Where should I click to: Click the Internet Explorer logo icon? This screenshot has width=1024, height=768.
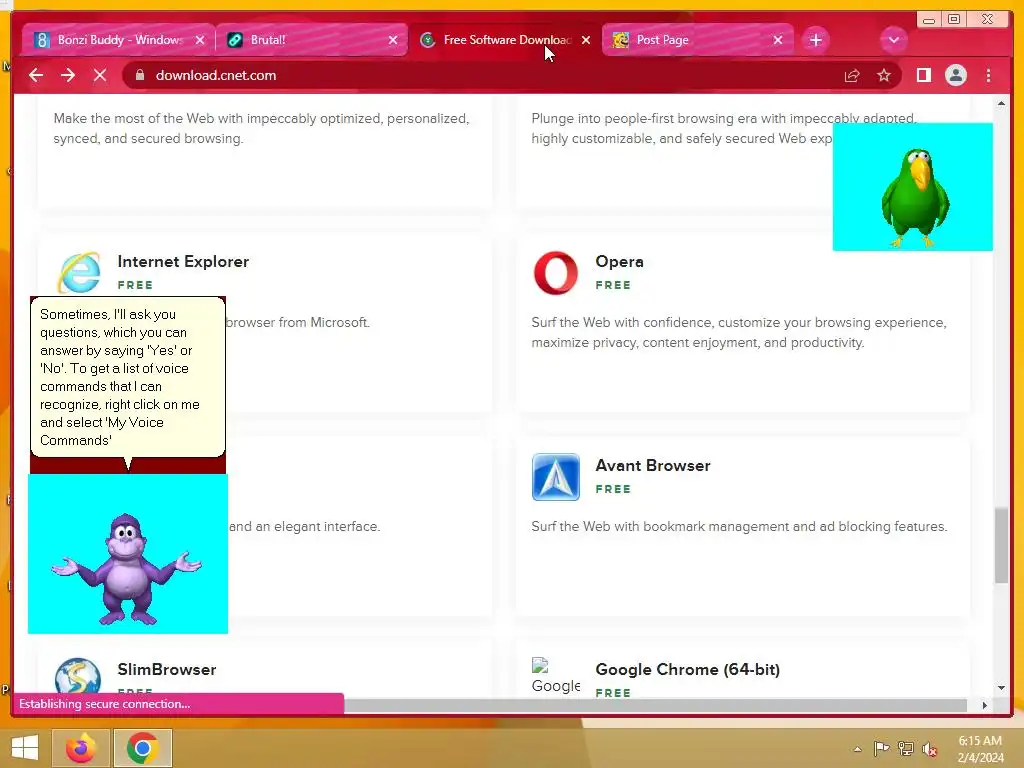(80, 274)
